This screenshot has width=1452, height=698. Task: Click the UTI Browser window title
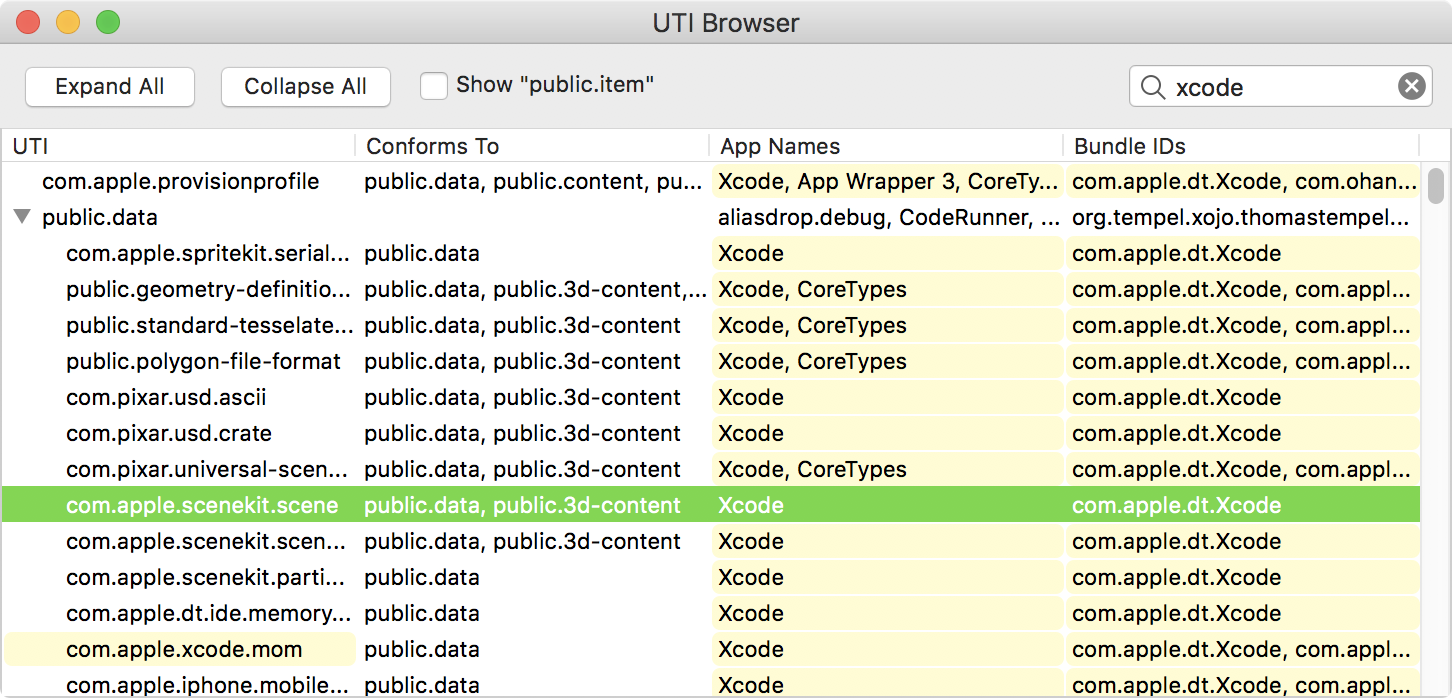726,23
